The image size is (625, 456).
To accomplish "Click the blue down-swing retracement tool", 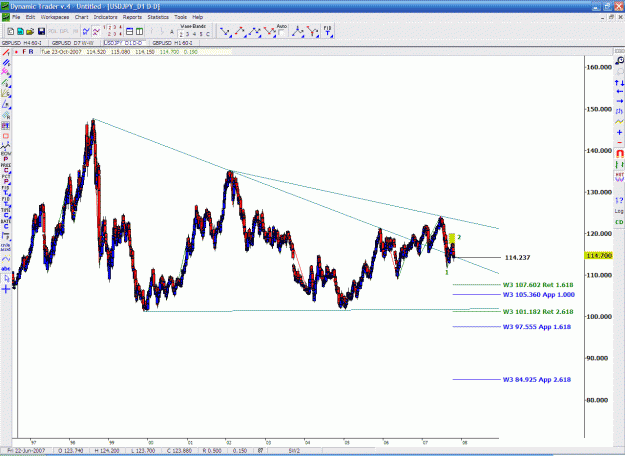I will (225, 31).
